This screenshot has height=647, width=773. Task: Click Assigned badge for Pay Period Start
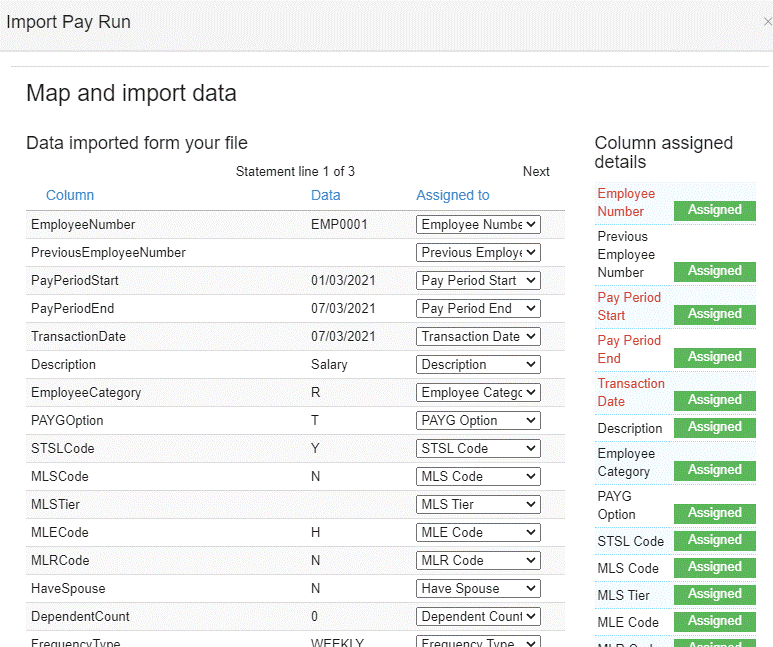pos(714,314)
